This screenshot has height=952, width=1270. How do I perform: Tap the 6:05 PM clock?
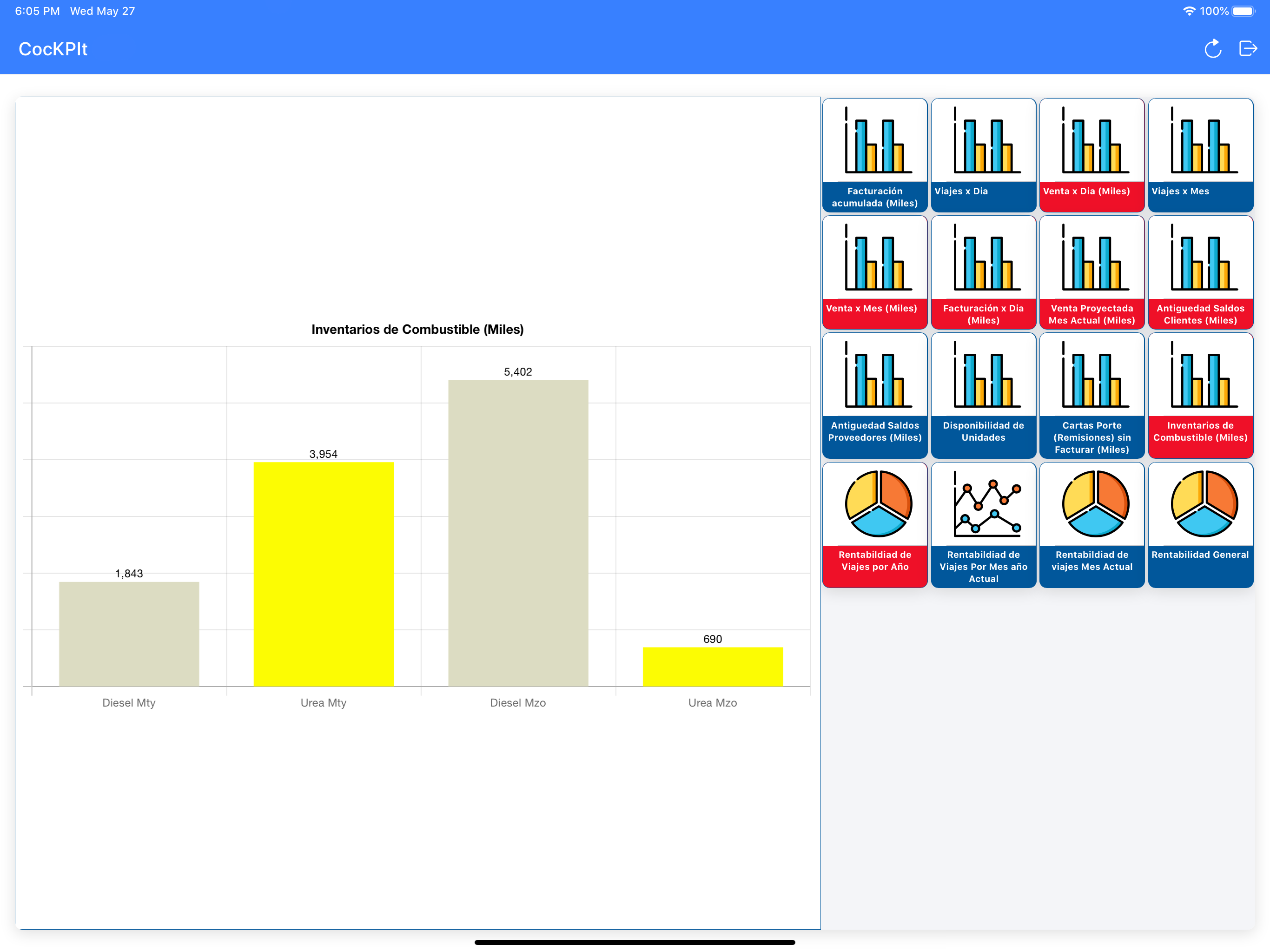(x=37, y=11)
